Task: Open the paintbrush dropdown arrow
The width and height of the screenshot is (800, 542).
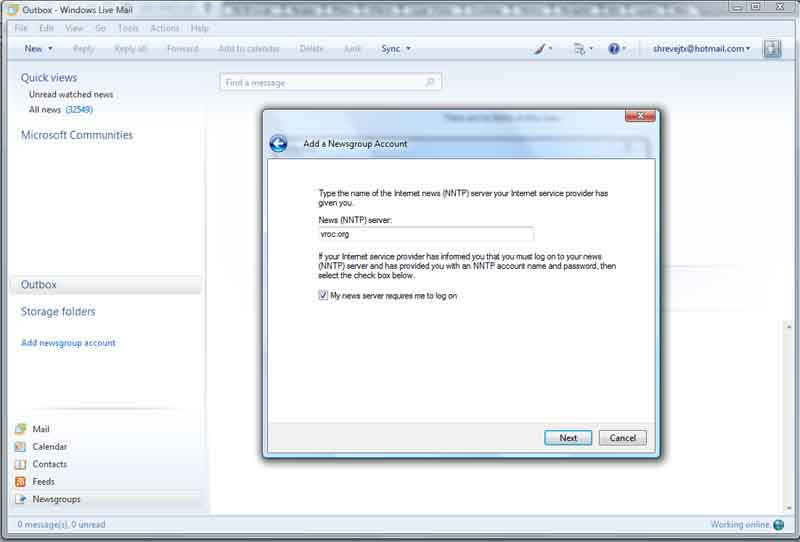Action: 550,48
